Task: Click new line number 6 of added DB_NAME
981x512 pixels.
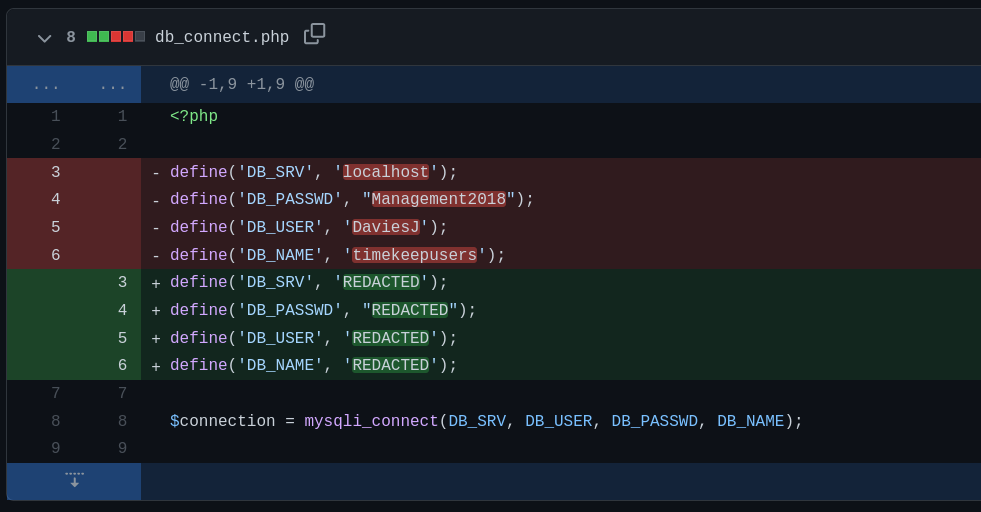Action: click(122, 366)
